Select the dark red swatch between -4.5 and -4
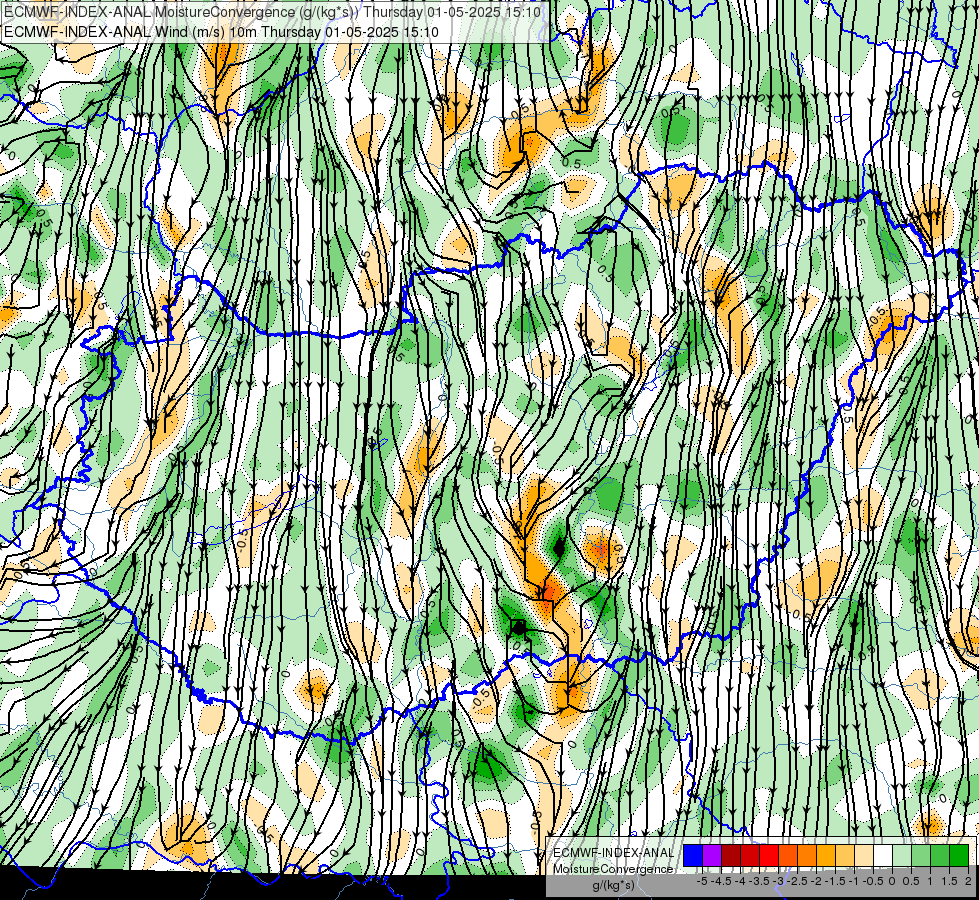The height and width of the screenshot is (900, 979). click(731, 856)
